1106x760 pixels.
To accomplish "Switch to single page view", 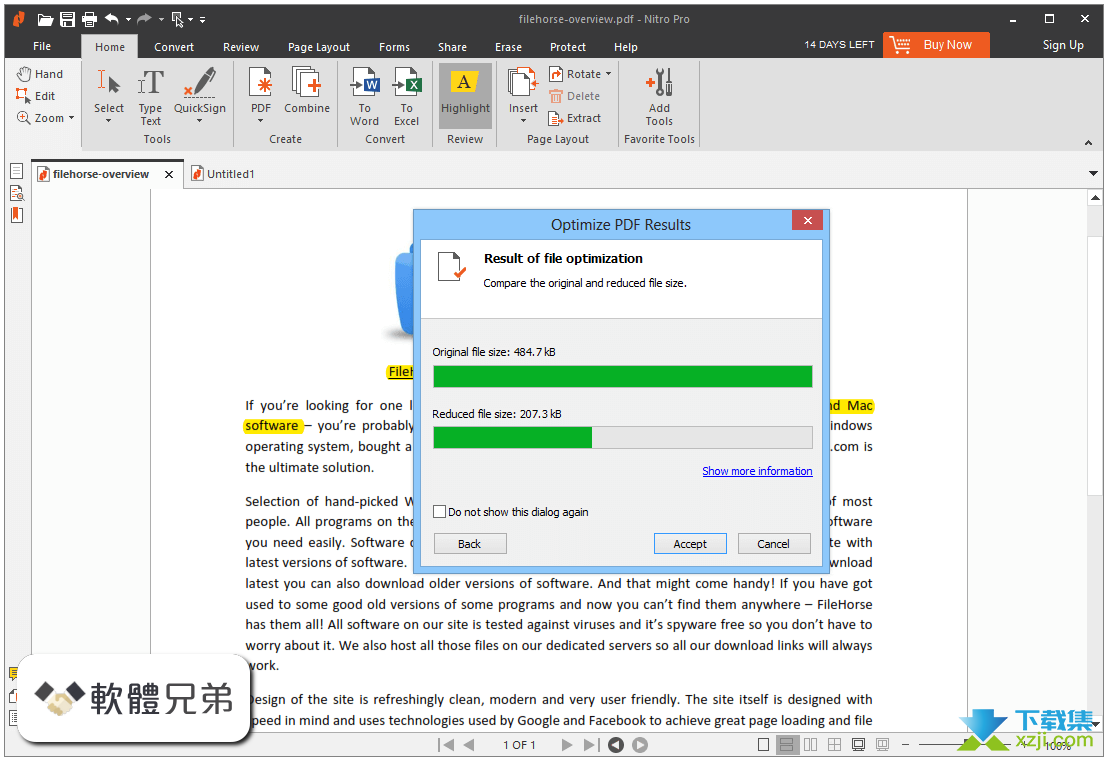I will 763,744.
